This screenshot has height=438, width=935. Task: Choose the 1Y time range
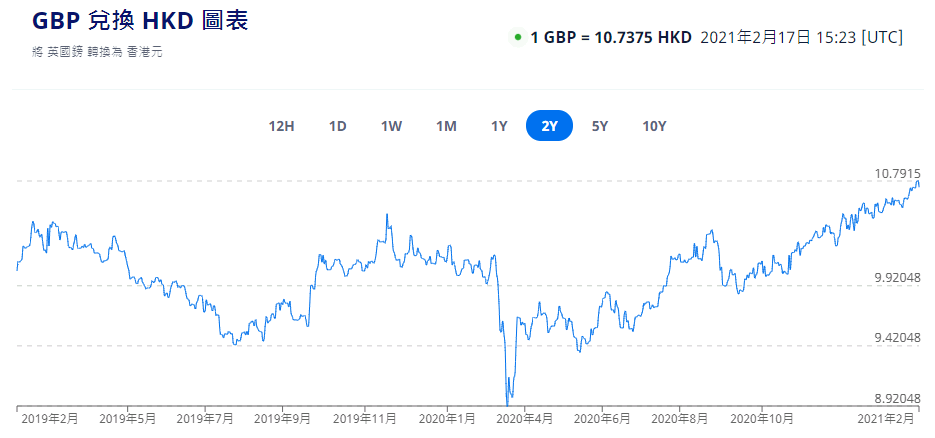pyautogui.click(x=499, y=126)
